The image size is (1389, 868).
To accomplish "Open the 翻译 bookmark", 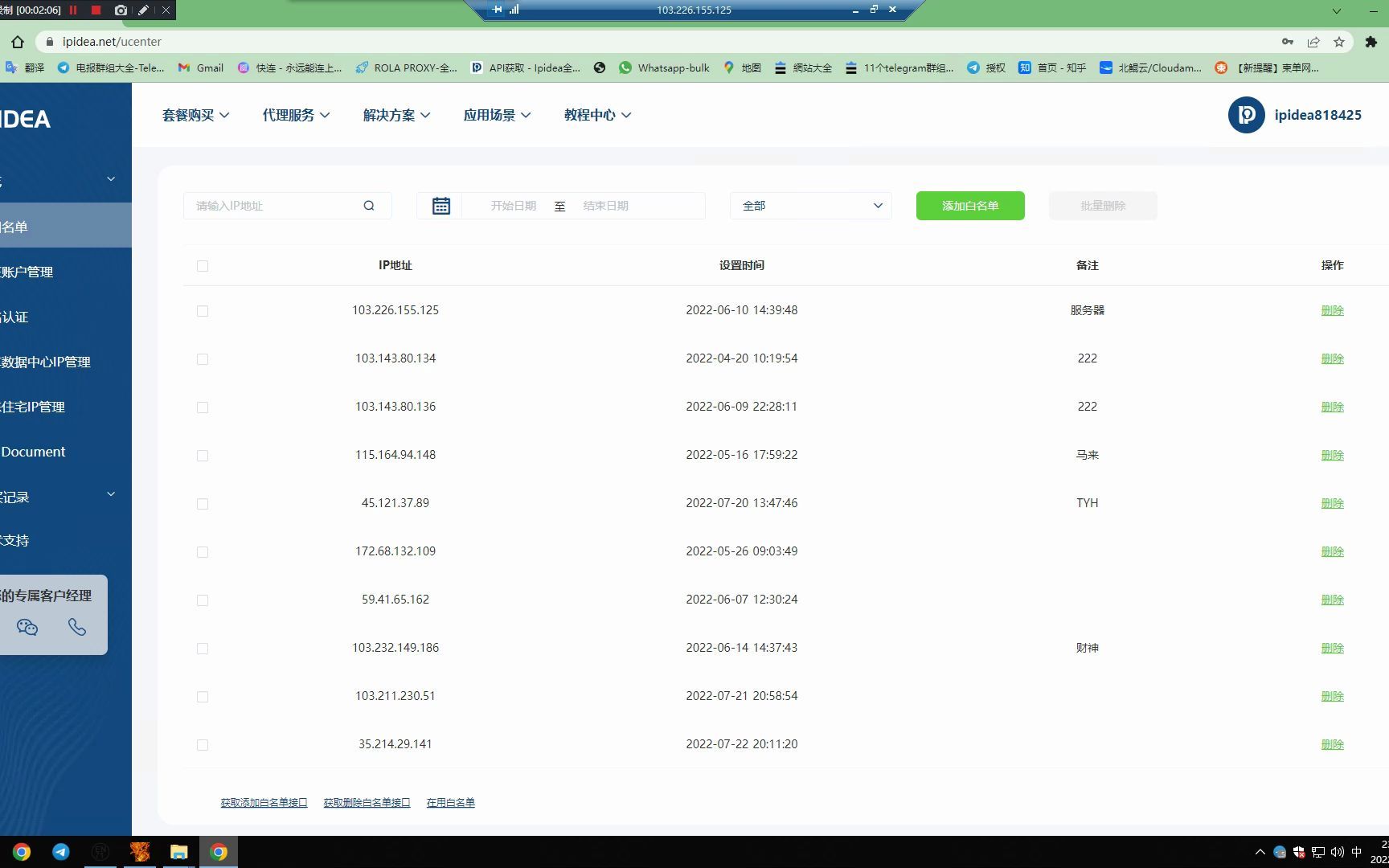I will 25,68.
